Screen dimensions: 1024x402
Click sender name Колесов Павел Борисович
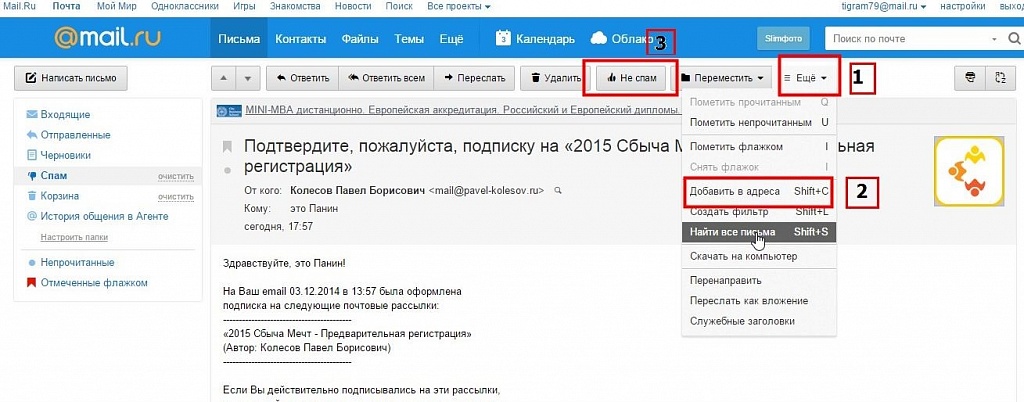click(355, 191)
